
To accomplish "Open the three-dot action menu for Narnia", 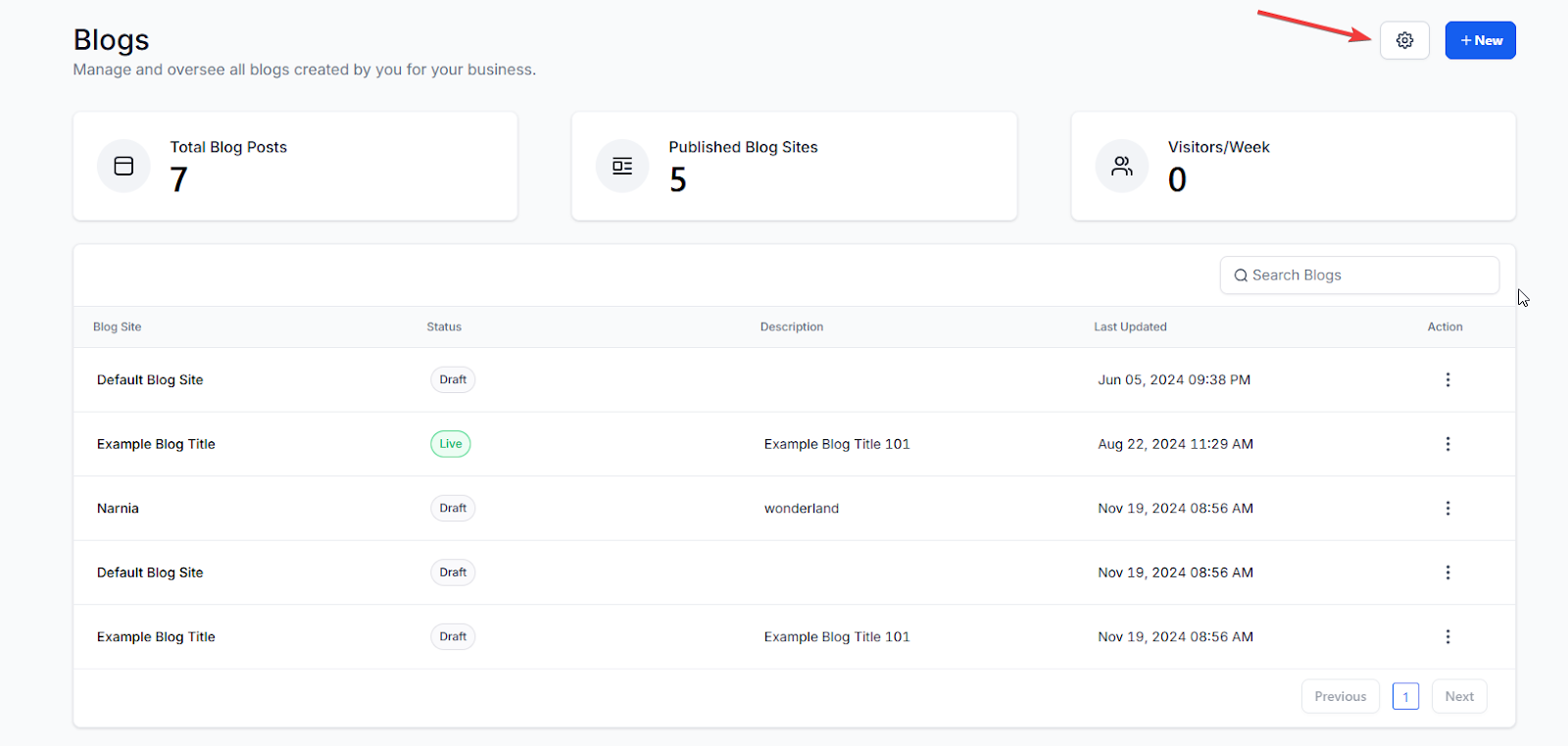I will (x=1447, y=508).
